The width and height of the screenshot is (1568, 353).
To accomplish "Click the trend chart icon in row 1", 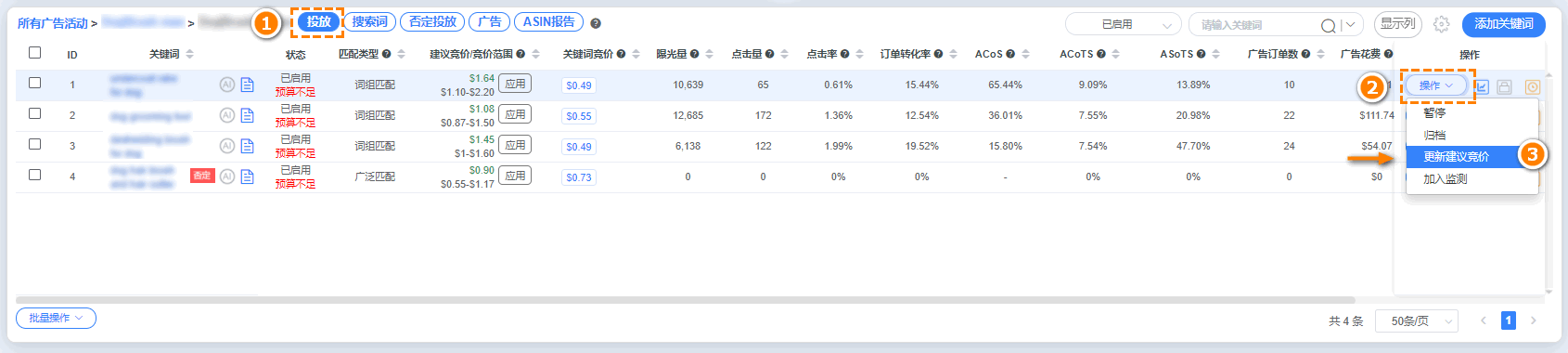I will pyautogui.click(x=1482, y=86).
